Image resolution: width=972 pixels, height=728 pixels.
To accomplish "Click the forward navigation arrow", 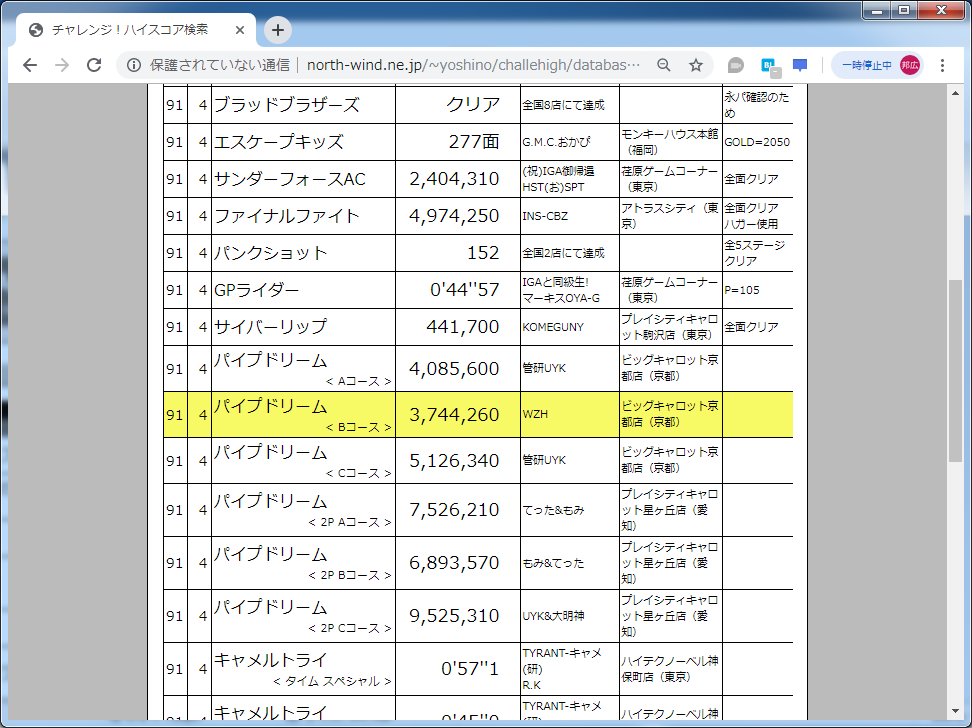I will click(x=61, y=64).
